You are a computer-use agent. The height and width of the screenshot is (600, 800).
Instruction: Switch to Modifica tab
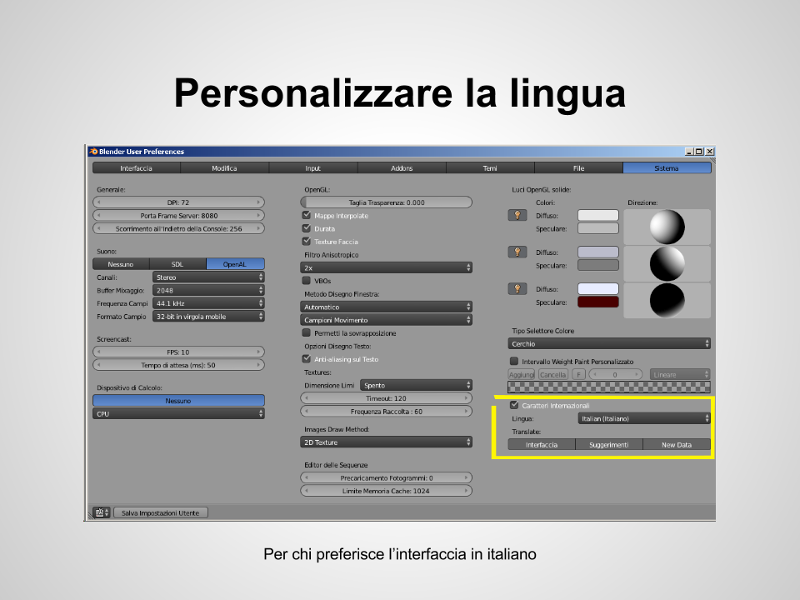coord(224,168)
